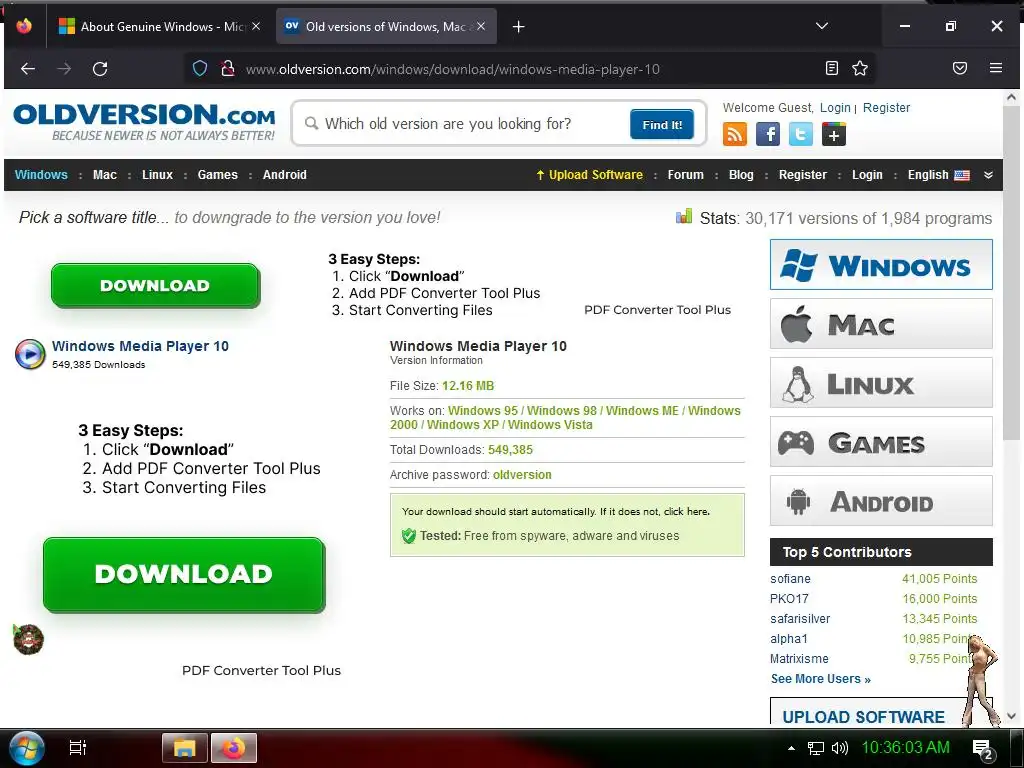Viewport: 1024px width, 768px height.
Task: Click Login in the dark navigation bar
Action: click(867, 175)
